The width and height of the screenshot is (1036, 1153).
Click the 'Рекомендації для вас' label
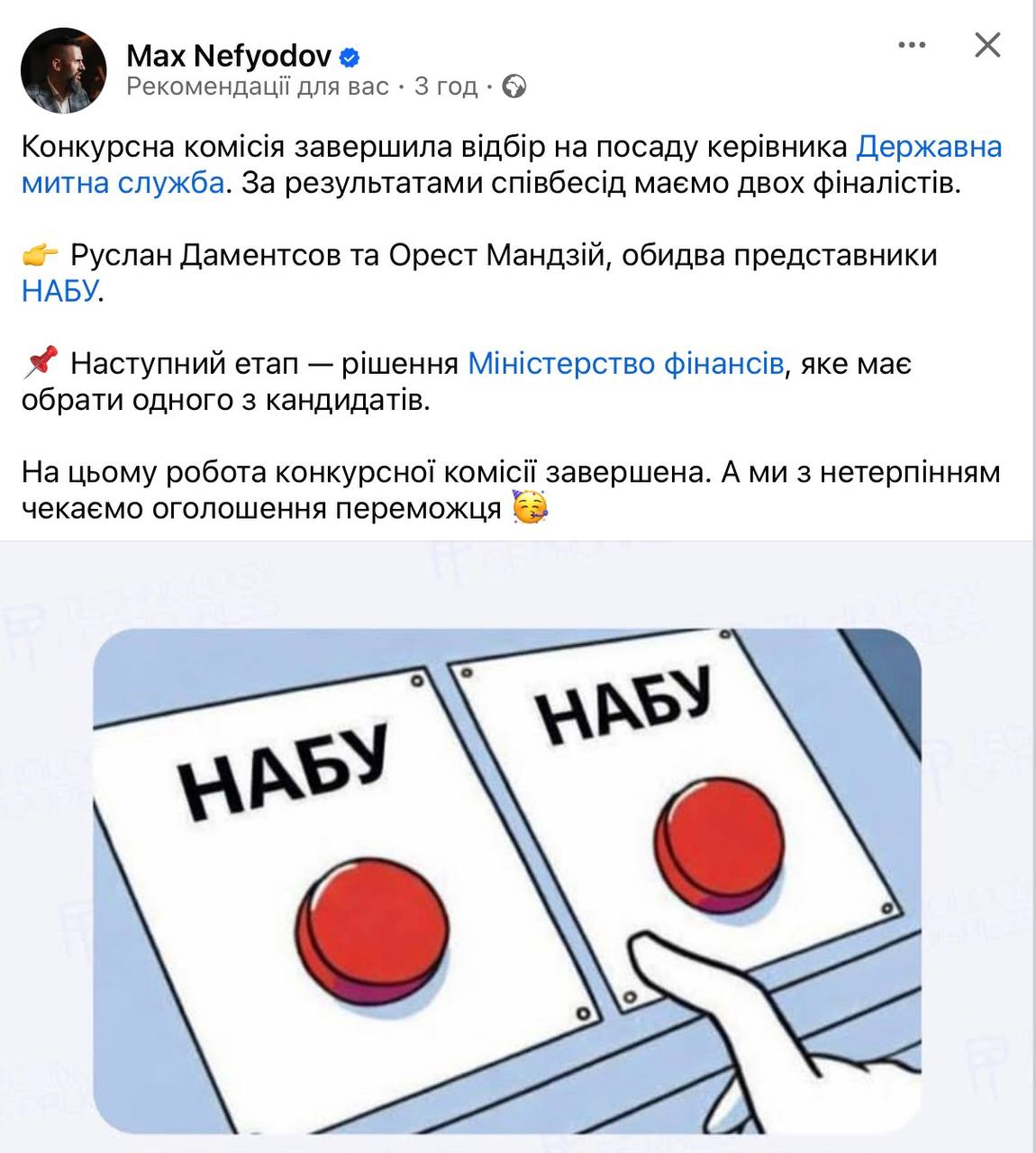[258, 86]
